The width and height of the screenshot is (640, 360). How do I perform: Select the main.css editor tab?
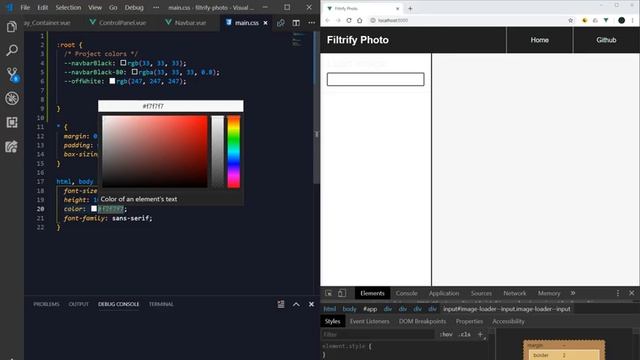click(246, 23)
